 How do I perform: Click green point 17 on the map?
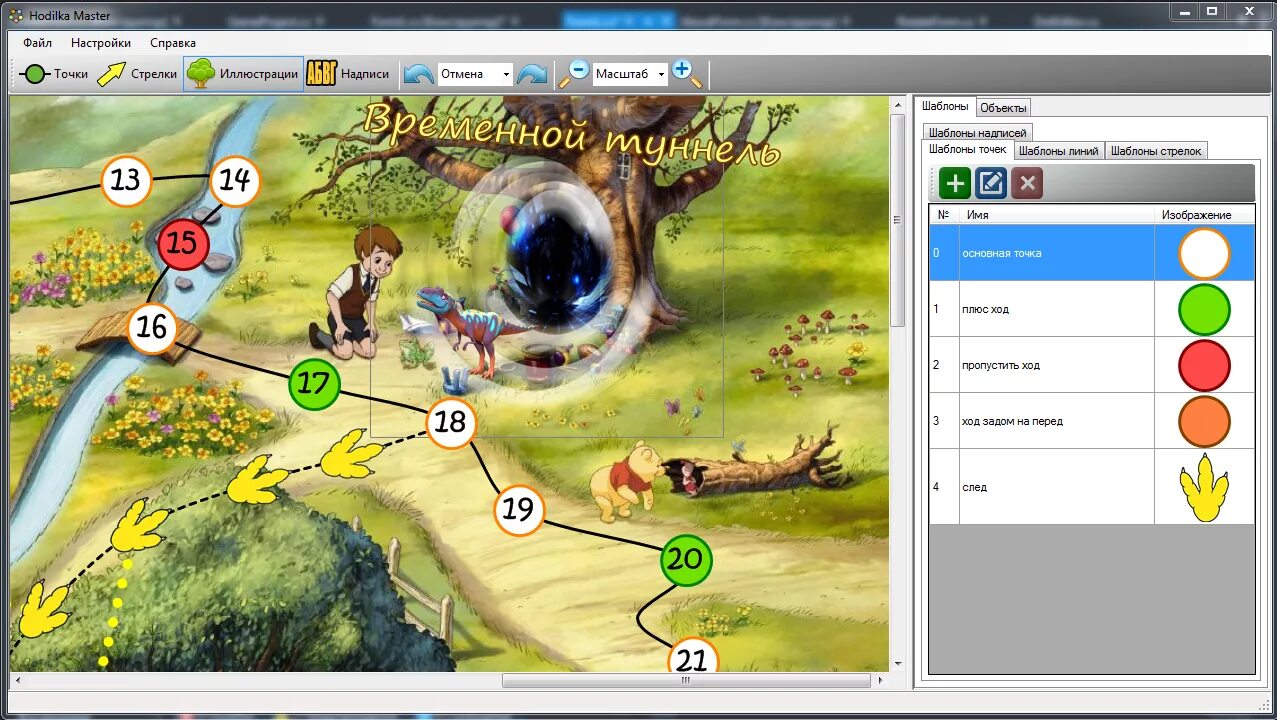pos(314,384)
